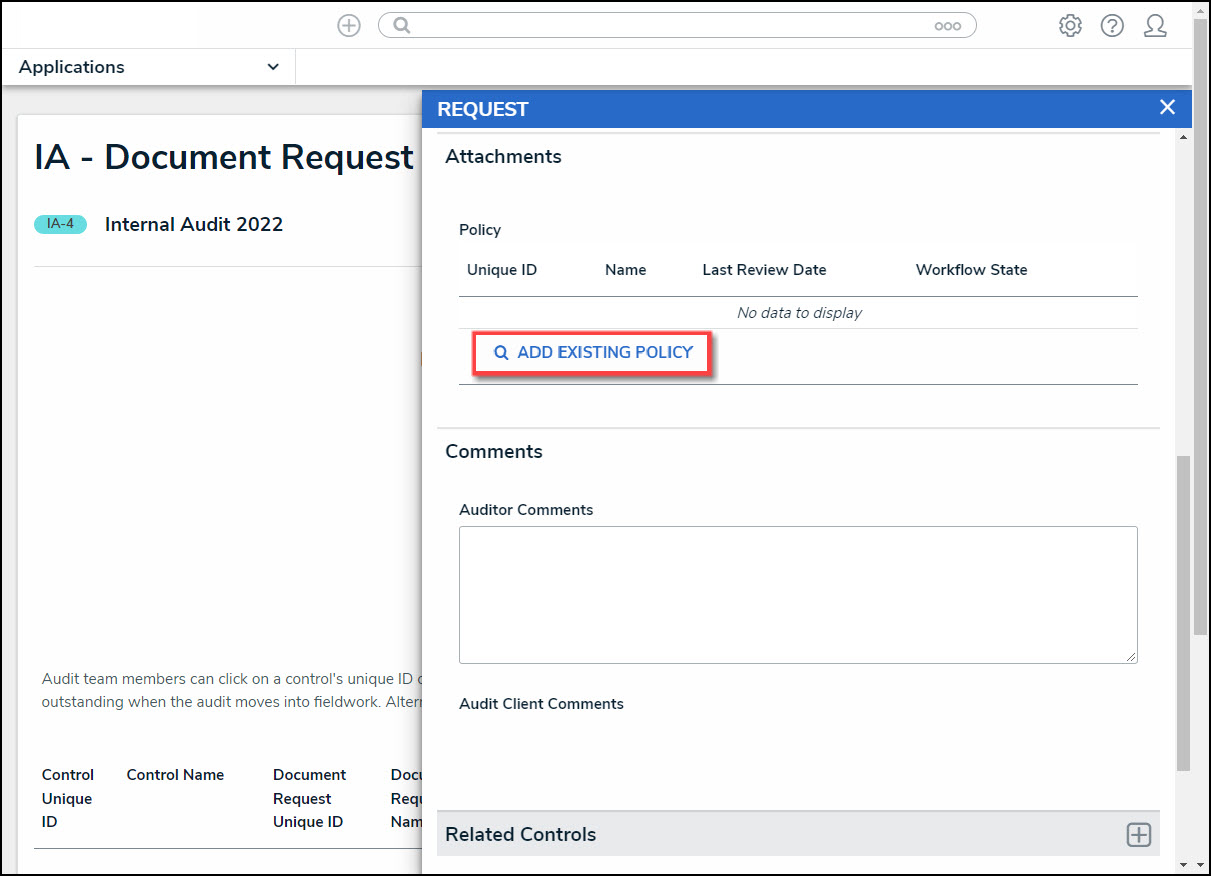1211x876 pixels.
Task: Click the top search input field
Action: [670, 26]
